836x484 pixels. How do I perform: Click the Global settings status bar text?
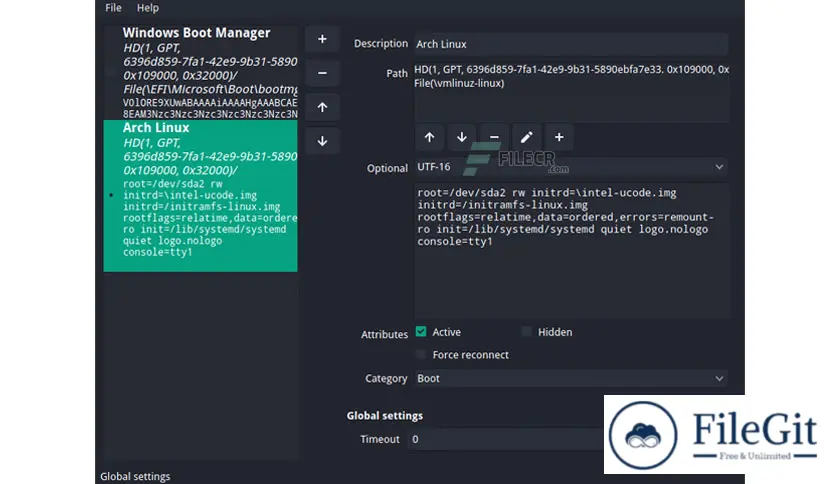(x=135, y=476)
